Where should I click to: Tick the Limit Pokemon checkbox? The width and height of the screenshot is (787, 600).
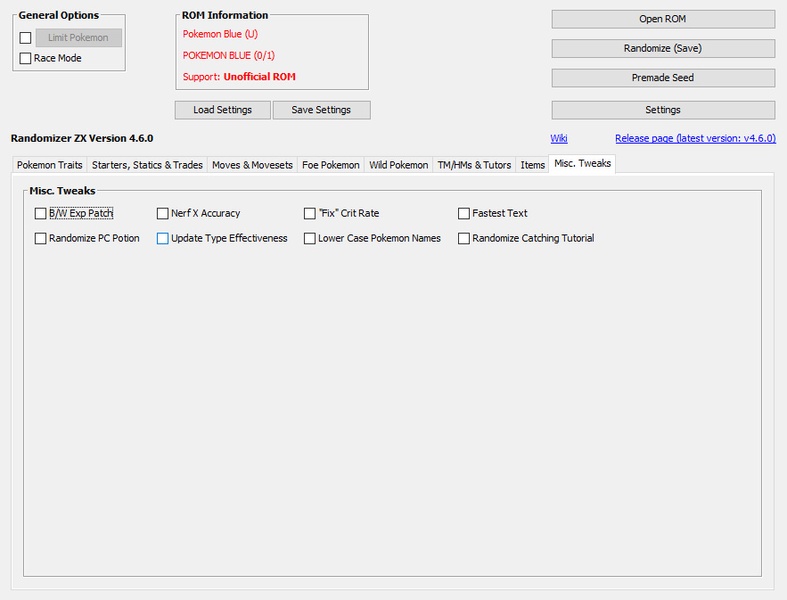[25, 38]
